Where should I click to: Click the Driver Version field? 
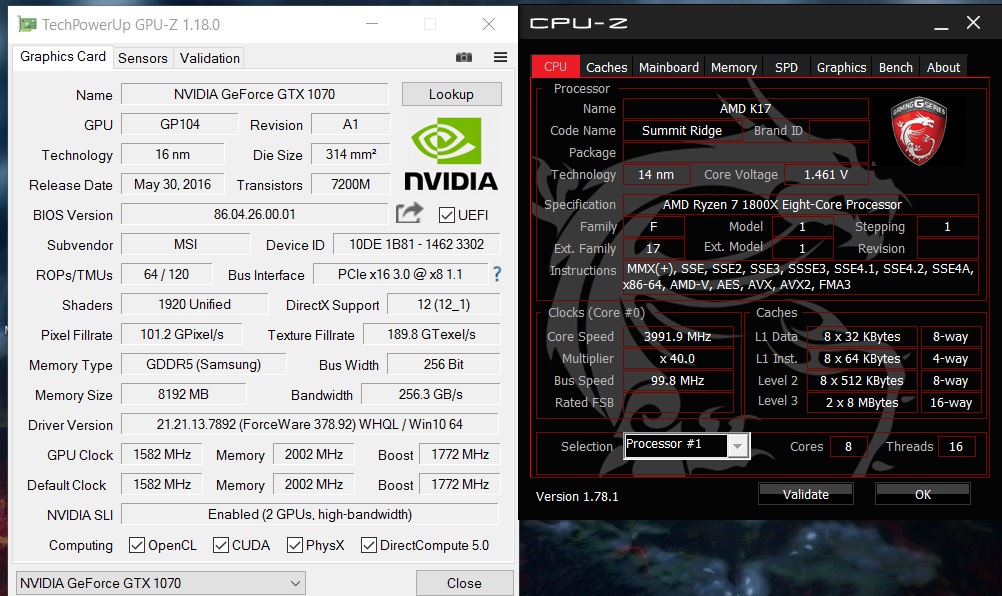pos(310,424)
